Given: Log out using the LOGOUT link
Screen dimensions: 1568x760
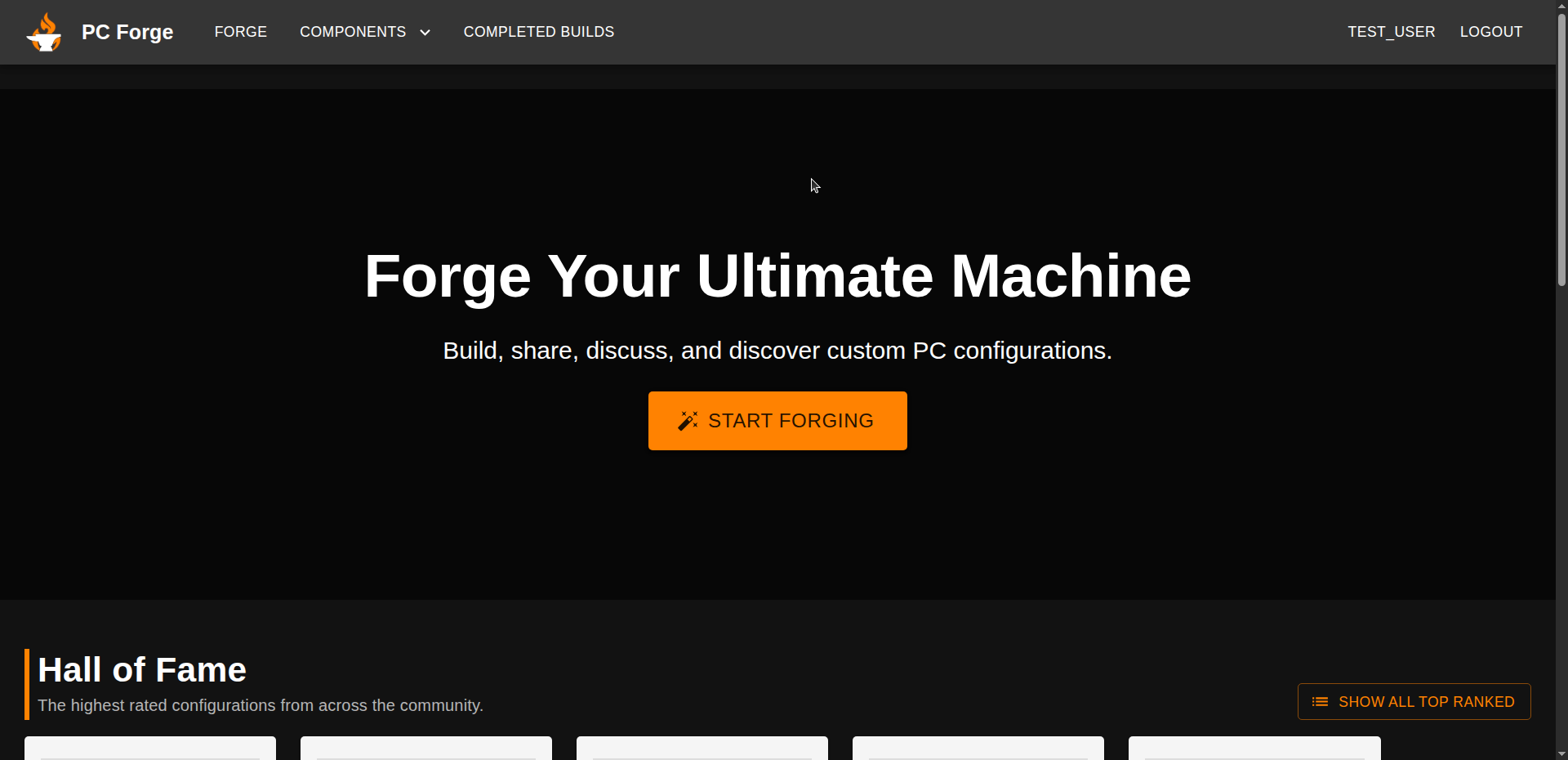Looking at the screenshot, I should coord(1490,32).
